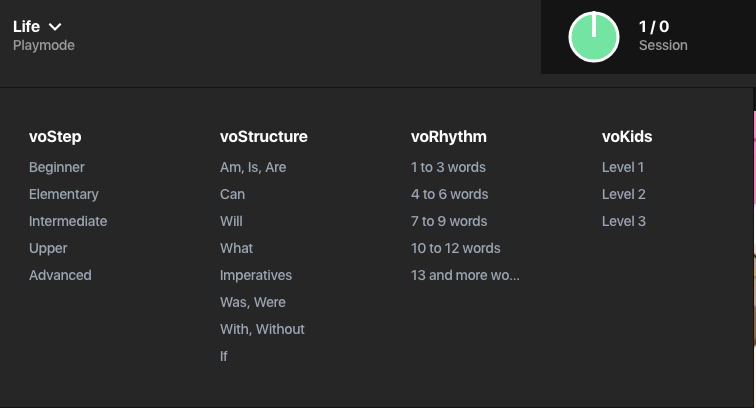This screenshot has height=408, width=756.
Task: Select 1 to 3 words rhythm
Action: [x=448, y=167]
